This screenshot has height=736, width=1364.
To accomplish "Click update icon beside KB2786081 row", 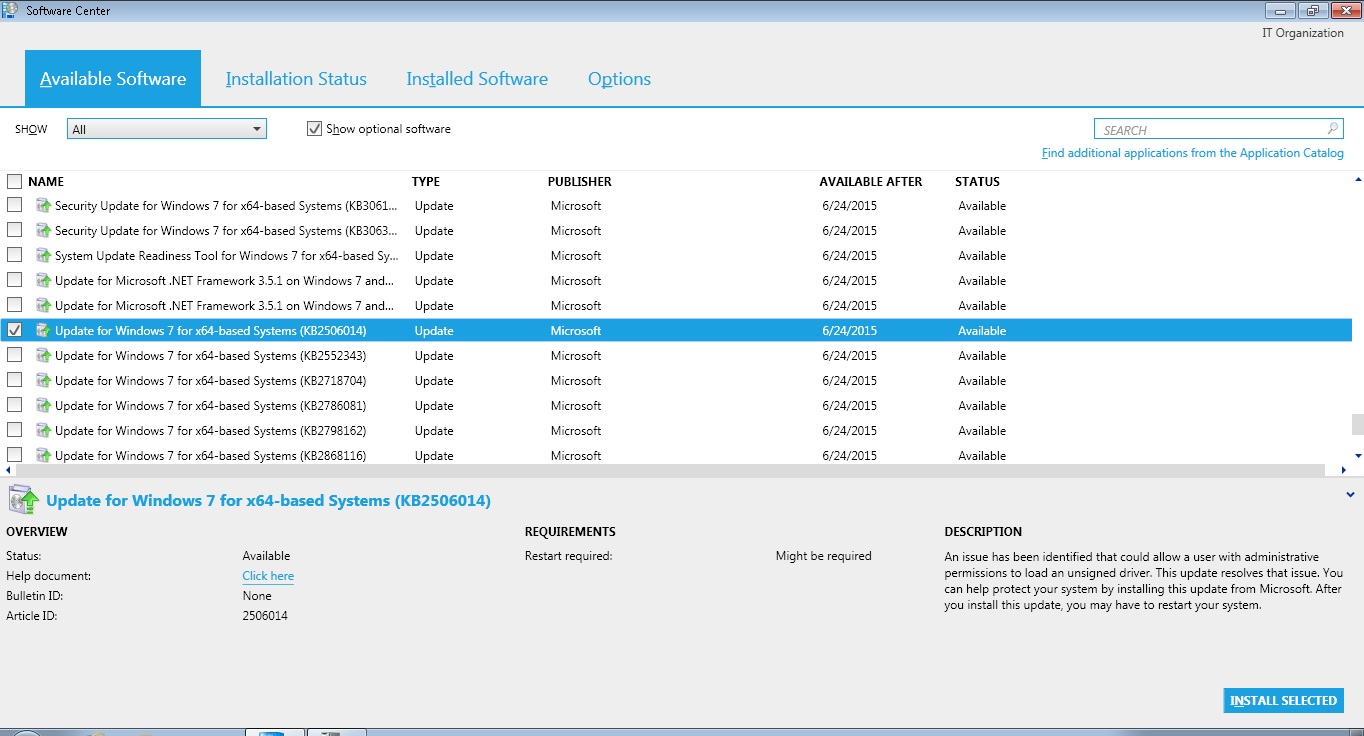I will pyautogui.click(x=43, y=406).
